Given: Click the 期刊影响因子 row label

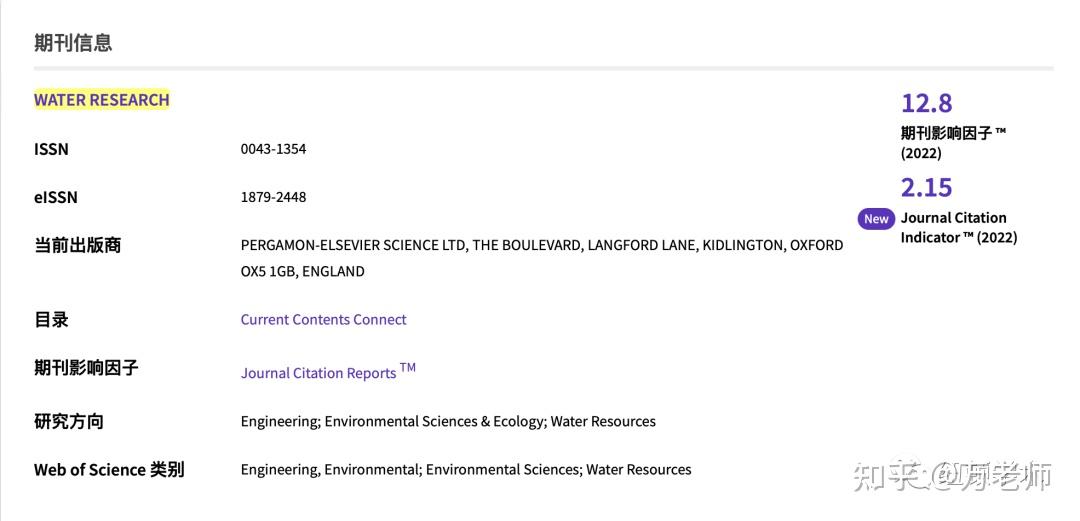Looking at the screenshot, I should [x=86, y=367].
